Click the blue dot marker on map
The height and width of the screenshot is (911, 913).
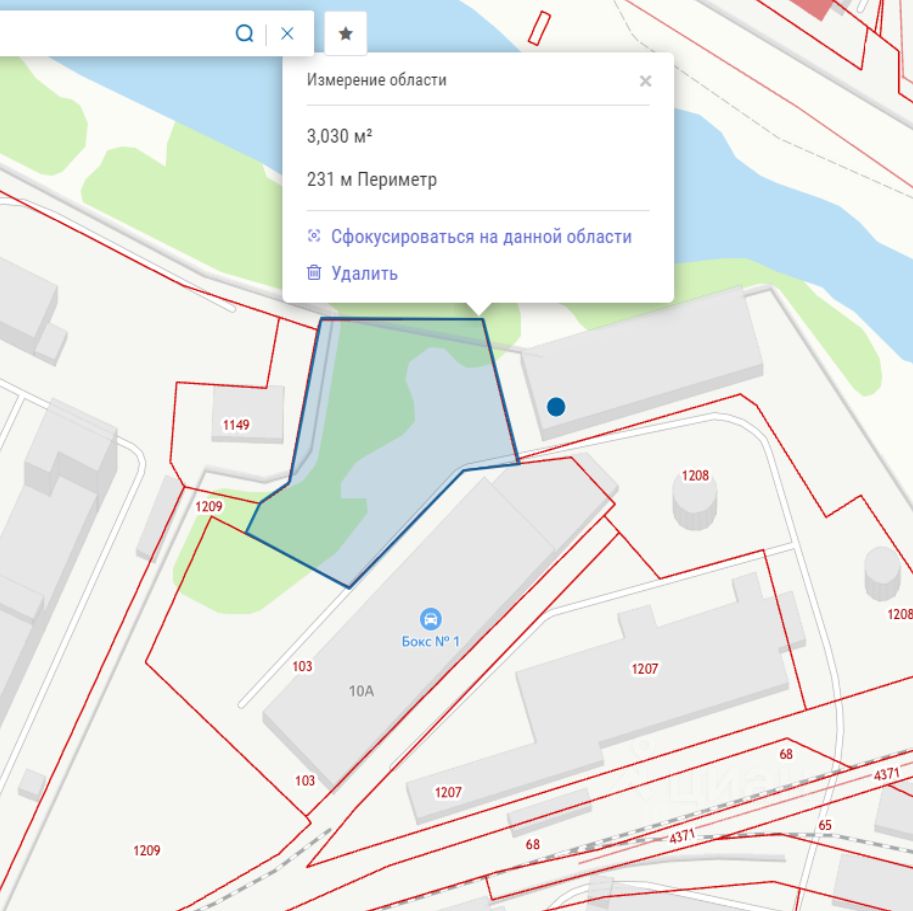(556, 406)
